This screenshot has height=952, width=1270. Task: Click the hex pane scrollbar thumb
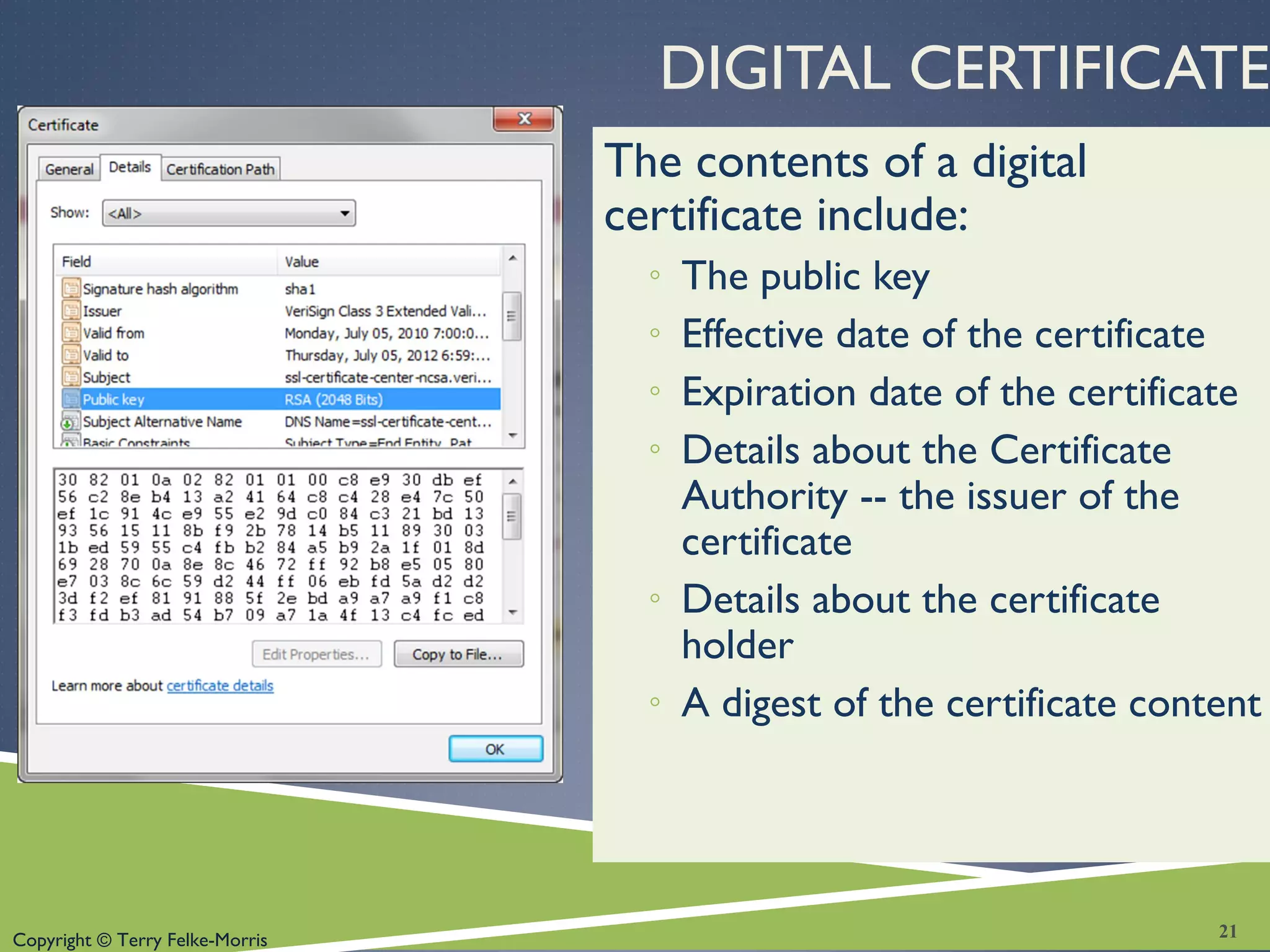pyautogui.click(x=512, y=516)
